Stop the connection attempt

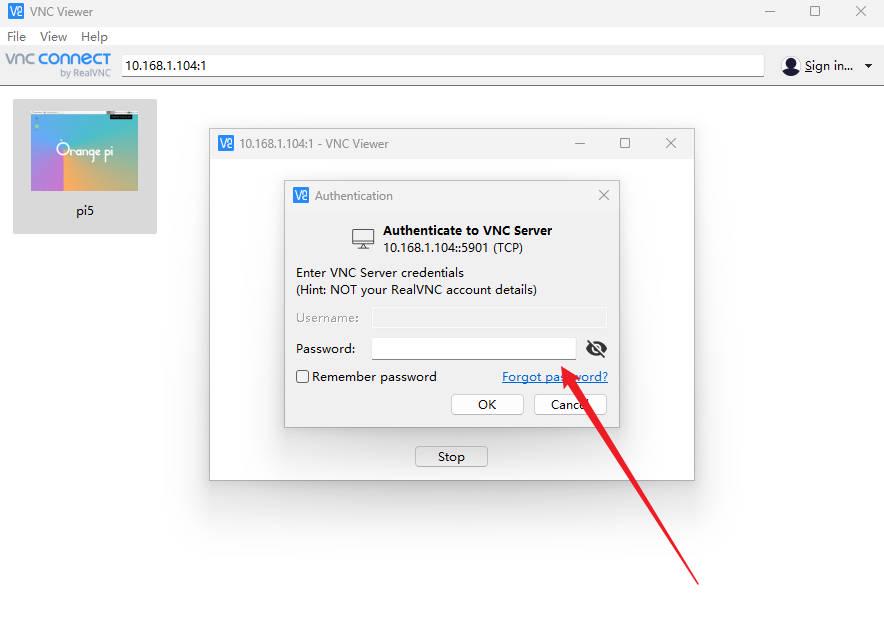[451, 457]
